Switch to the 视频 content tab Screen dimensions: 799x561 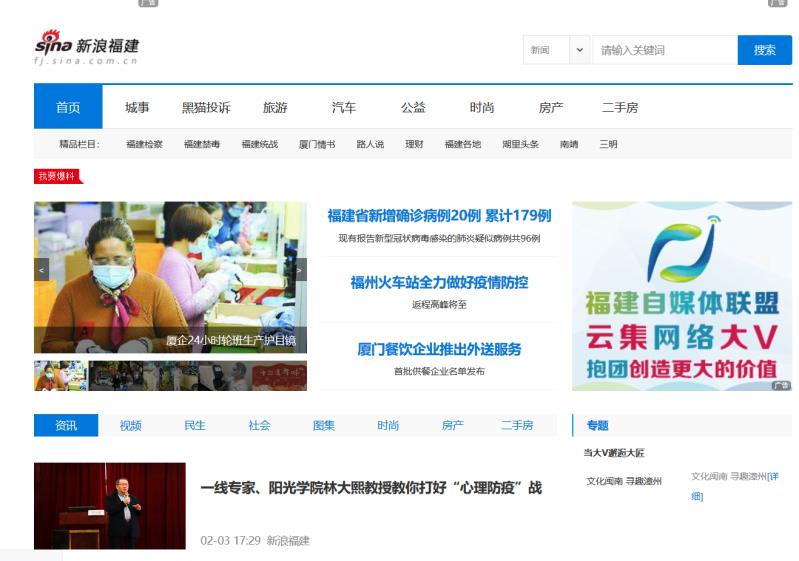pos(130,425)
